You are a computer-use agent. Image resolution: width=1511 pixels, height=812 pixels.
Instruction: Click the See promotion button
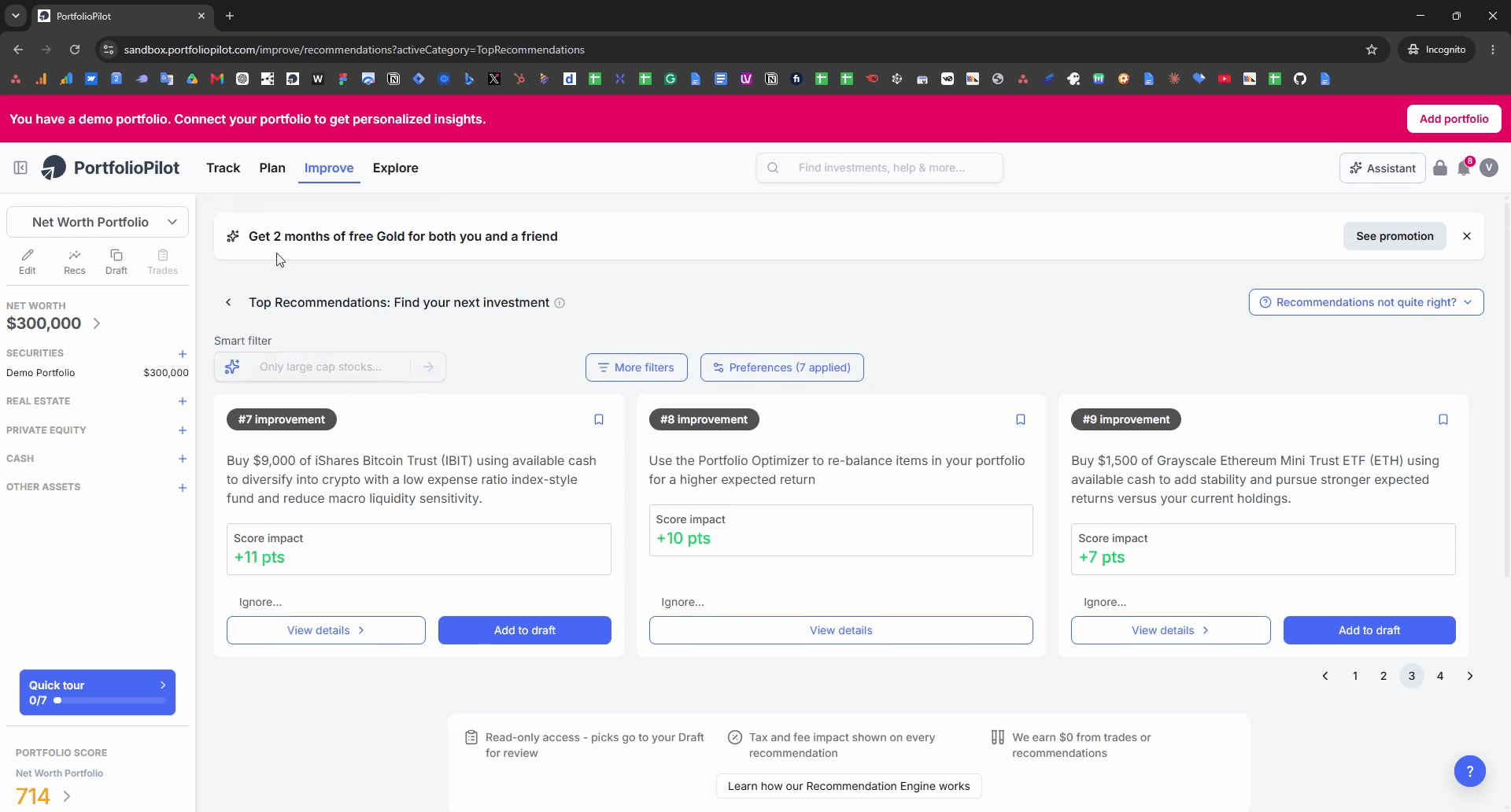1395,236
